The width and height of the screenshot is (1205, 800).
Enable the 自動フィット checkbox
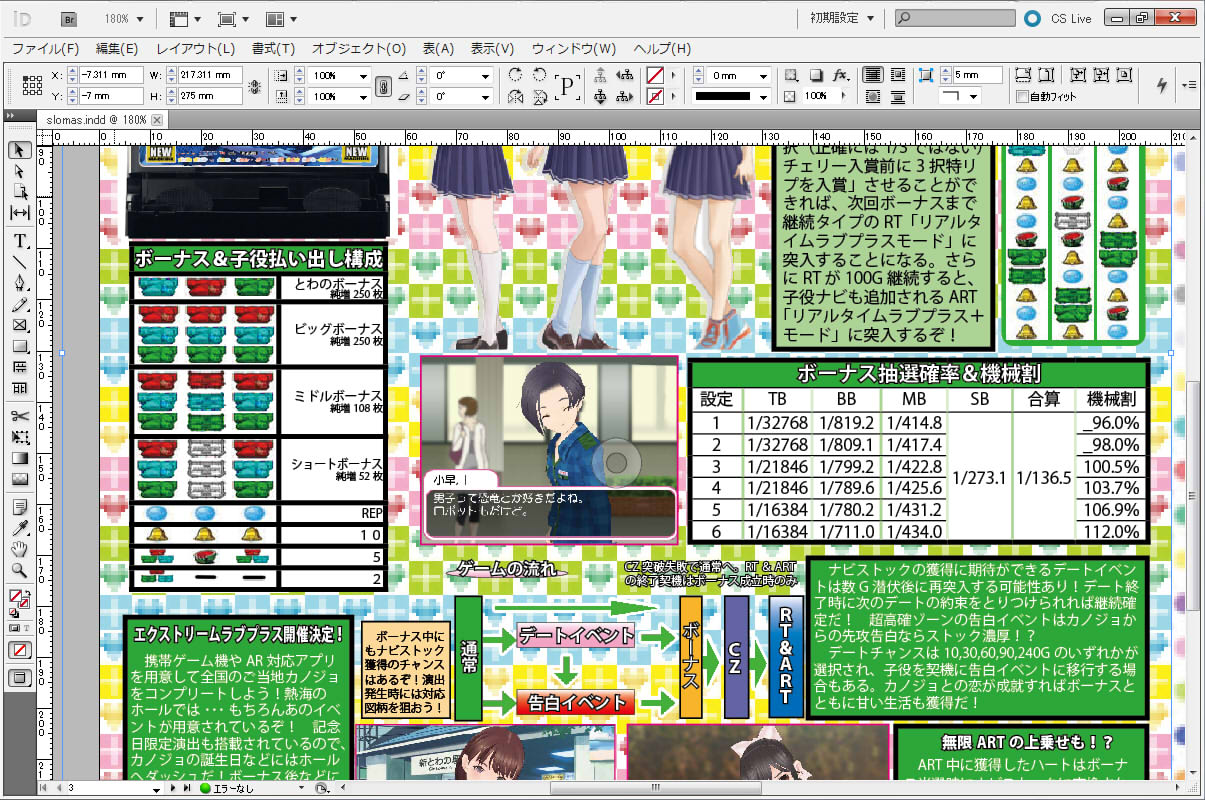[1022, 97]
